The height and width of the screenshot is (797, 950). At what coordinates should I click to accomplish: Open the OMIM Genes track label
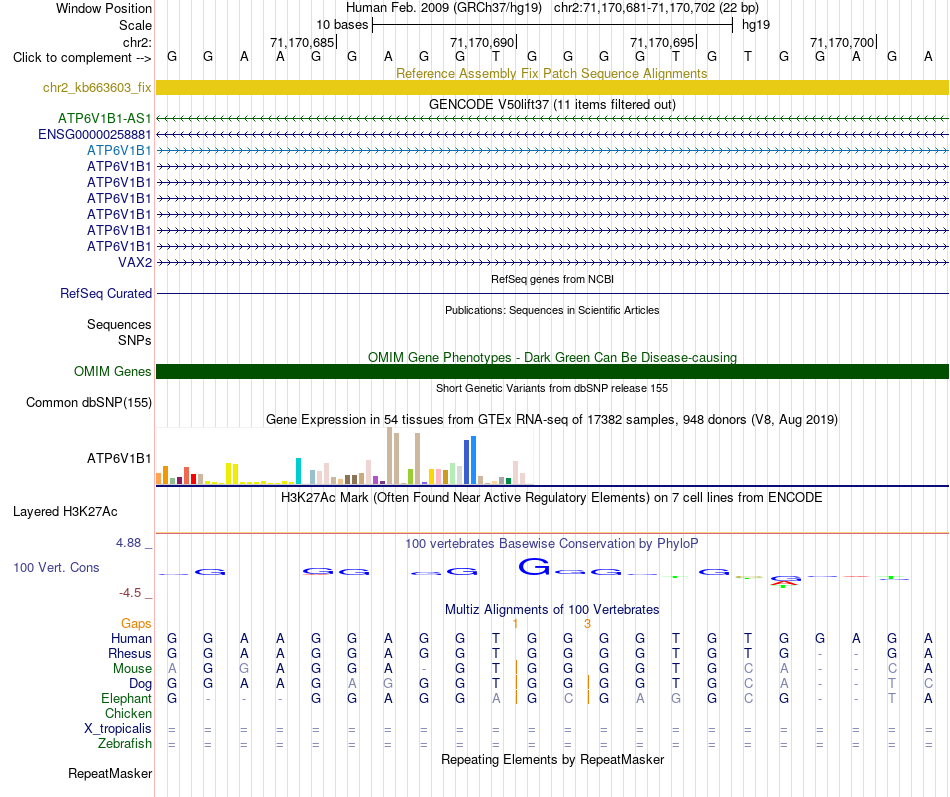(113, 372)
